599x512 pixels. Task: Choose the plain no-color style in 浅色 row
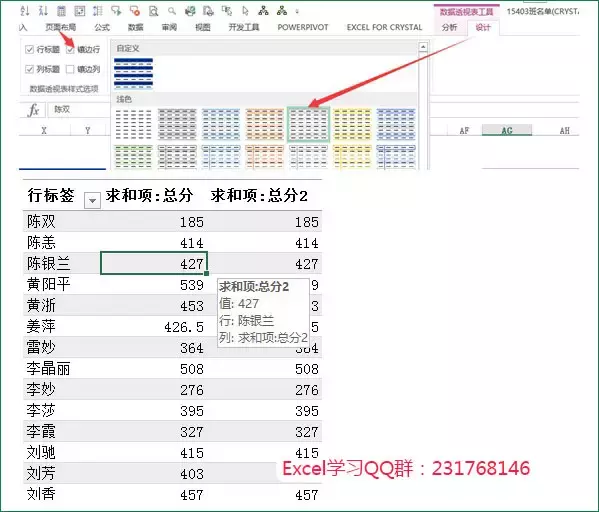133,124
